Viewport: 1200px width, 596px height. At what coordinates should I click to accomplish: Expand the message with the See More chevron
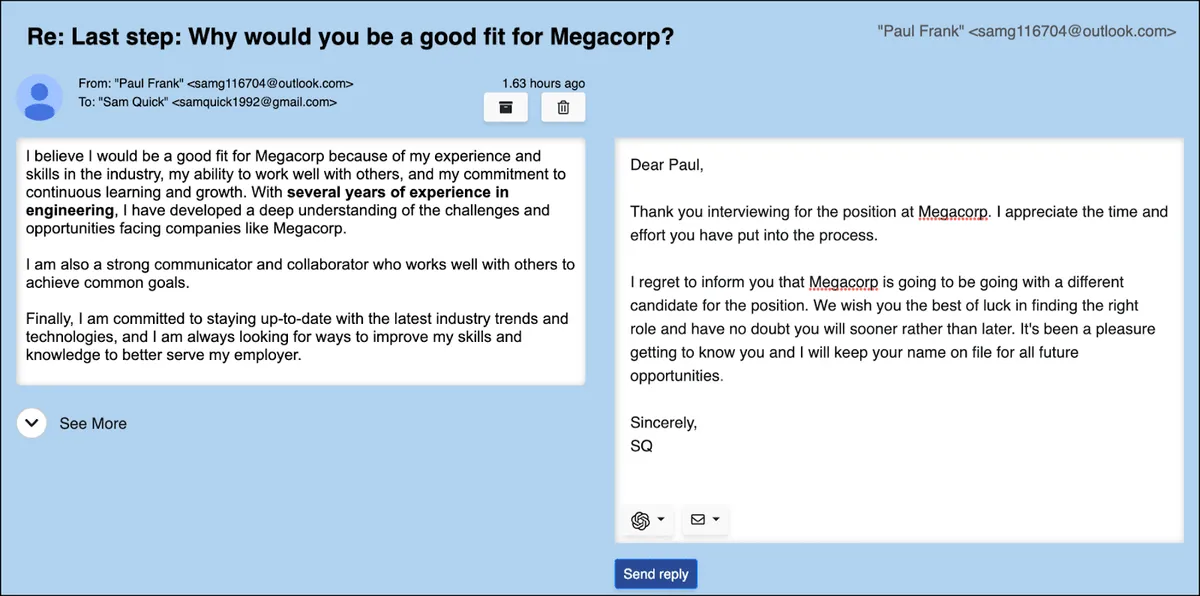pyautogui.click(x=32, y=423)
